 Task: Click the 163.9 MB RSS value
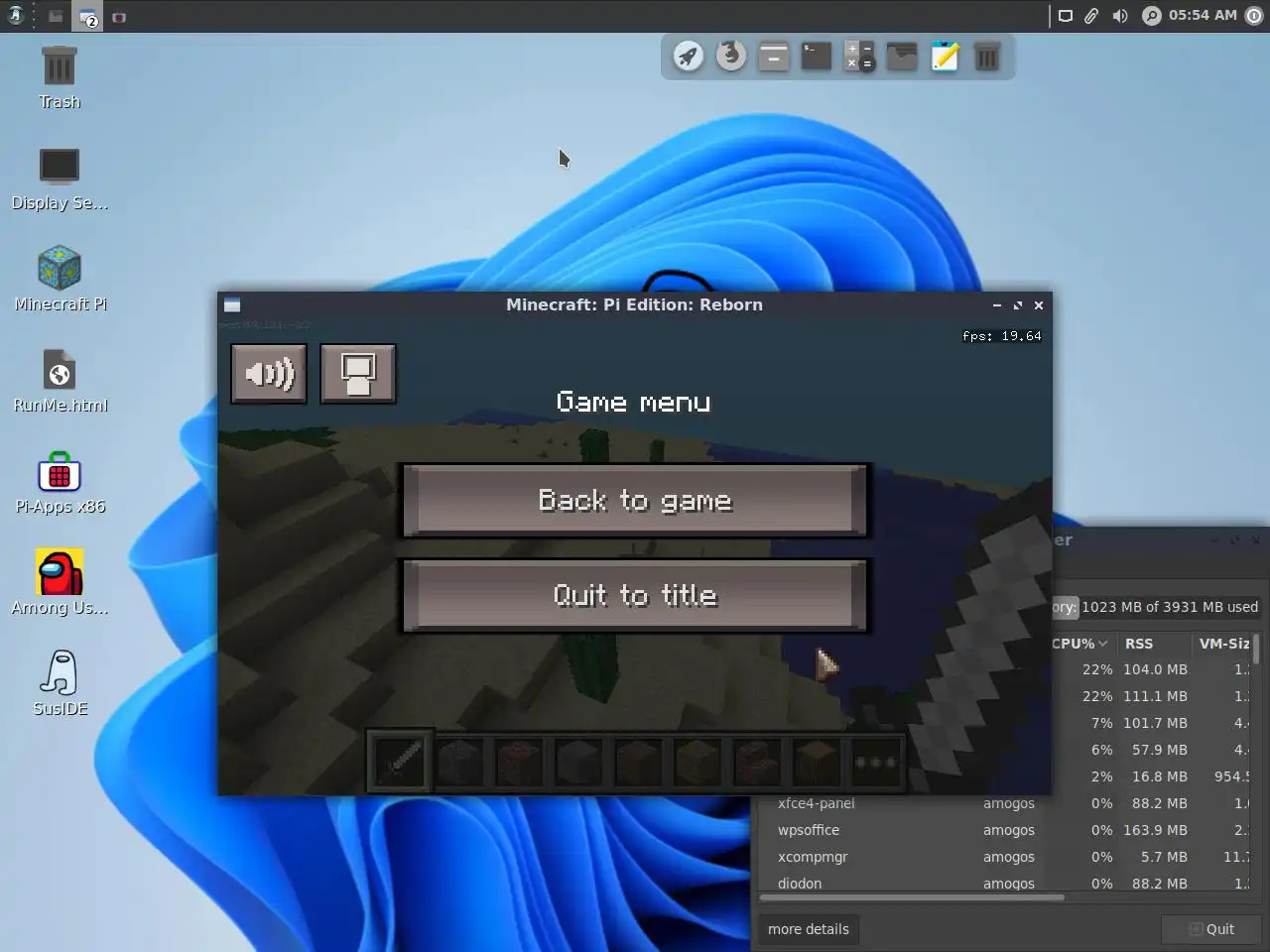coord(1155,830)
